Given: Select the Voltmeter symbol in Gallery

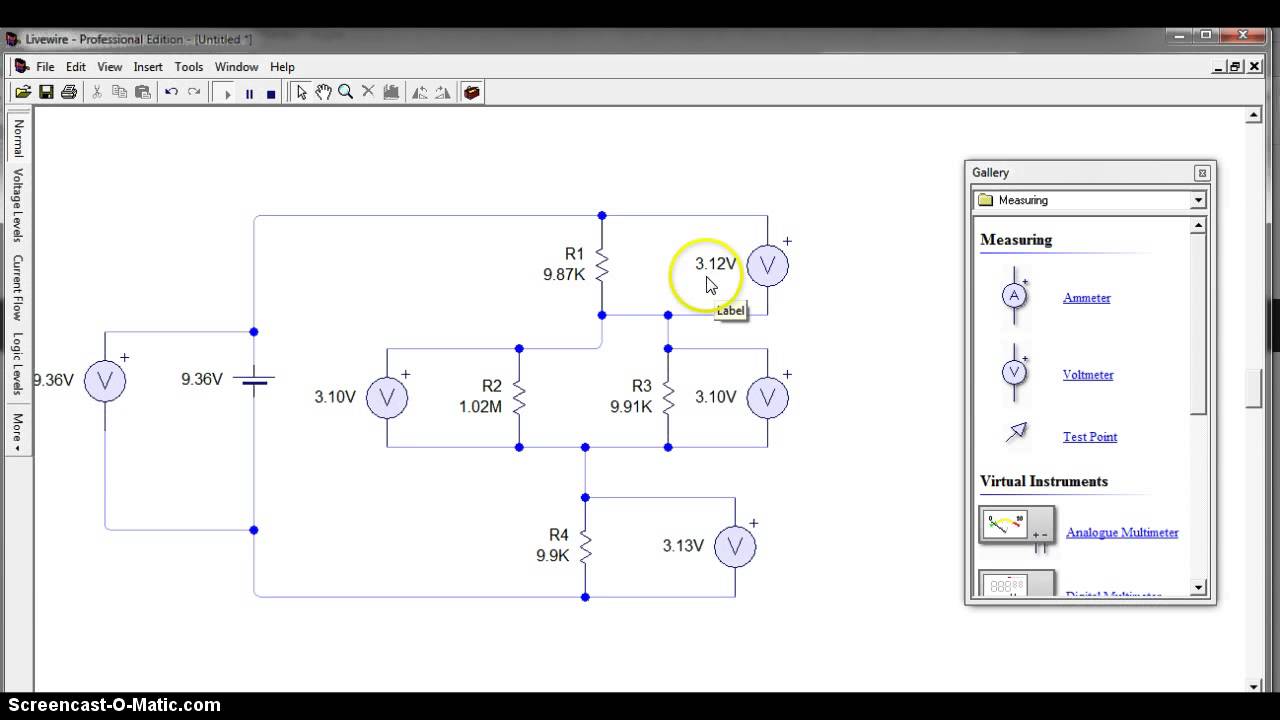Looking at the screenshot, I should click(1015, 372).
